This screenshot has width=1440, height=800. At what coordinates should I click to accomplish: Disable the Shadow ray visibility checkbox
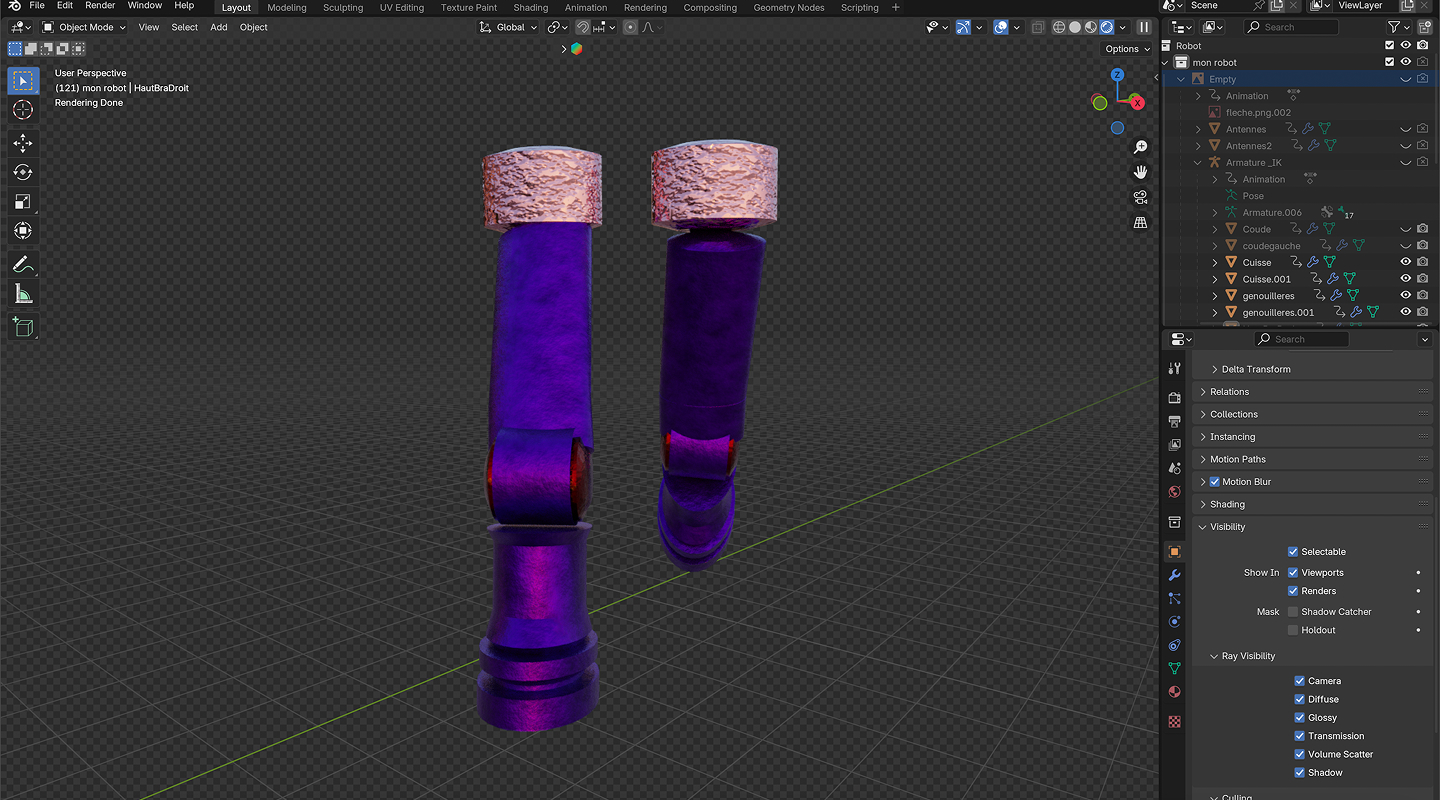(x=1300, y=773)
